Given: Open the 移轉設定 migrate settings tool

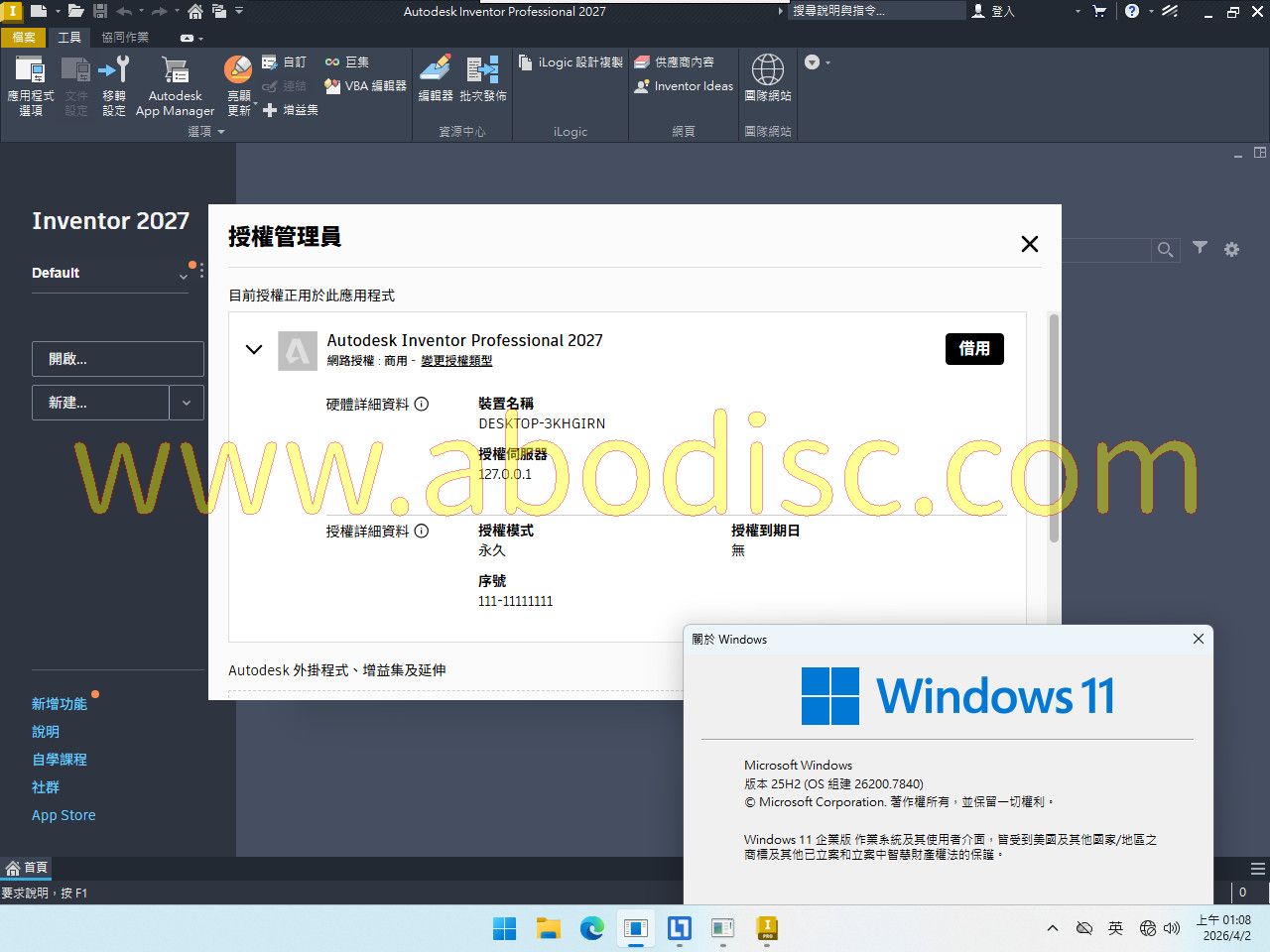Looking at the screenshot, I should pyautogui.click(x=114, y=85).
